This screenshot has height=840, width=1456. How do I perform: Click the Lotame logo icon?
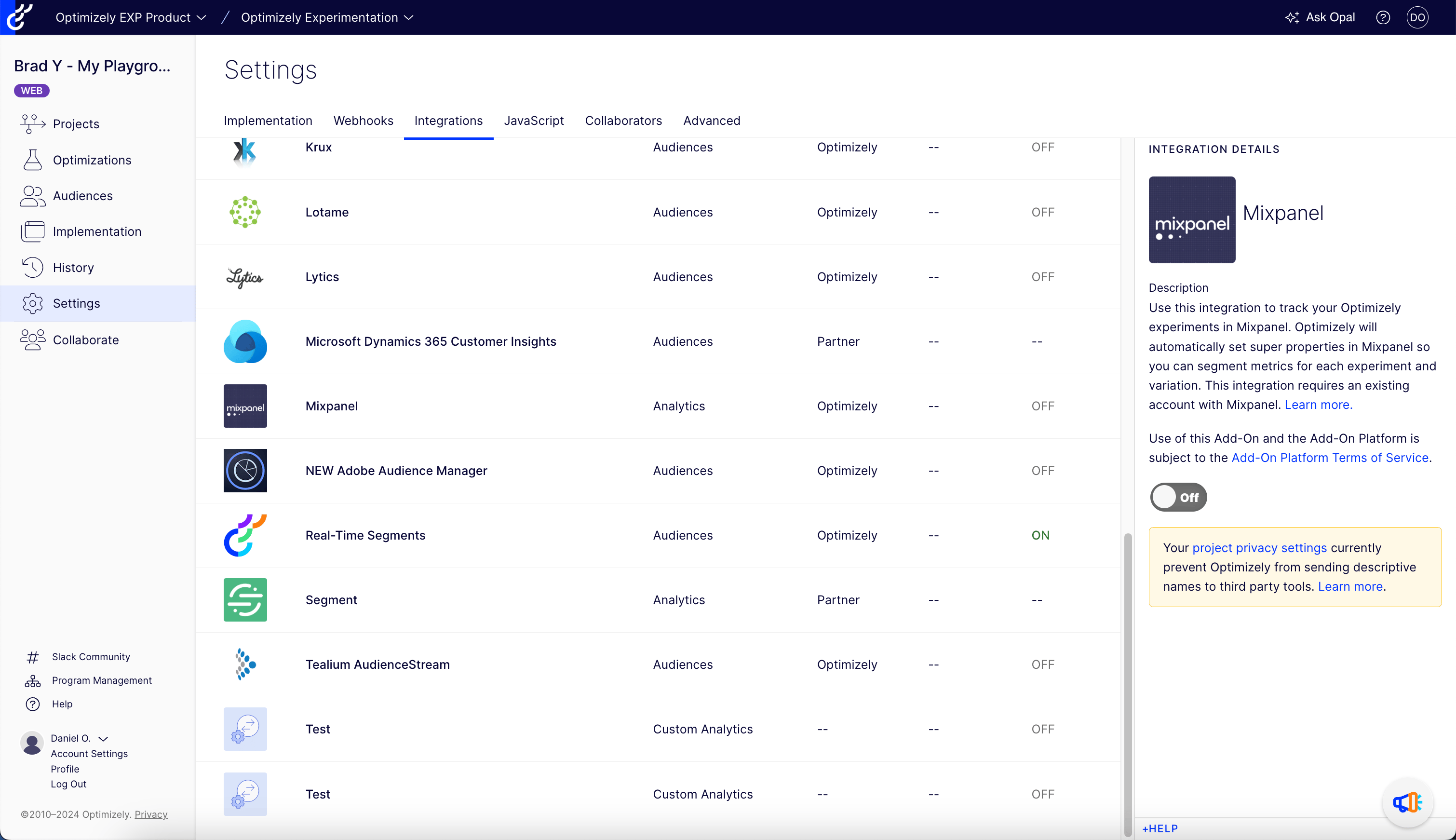(245, 212)
